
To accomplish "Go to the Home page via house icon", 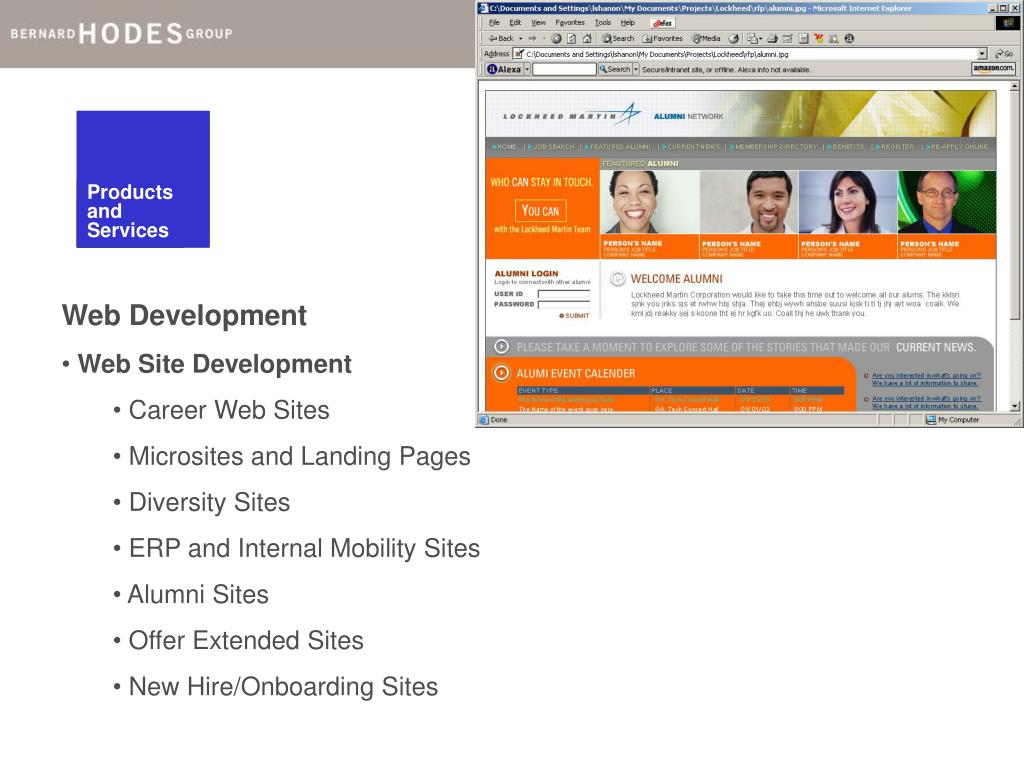I will (x=587, y=39).
